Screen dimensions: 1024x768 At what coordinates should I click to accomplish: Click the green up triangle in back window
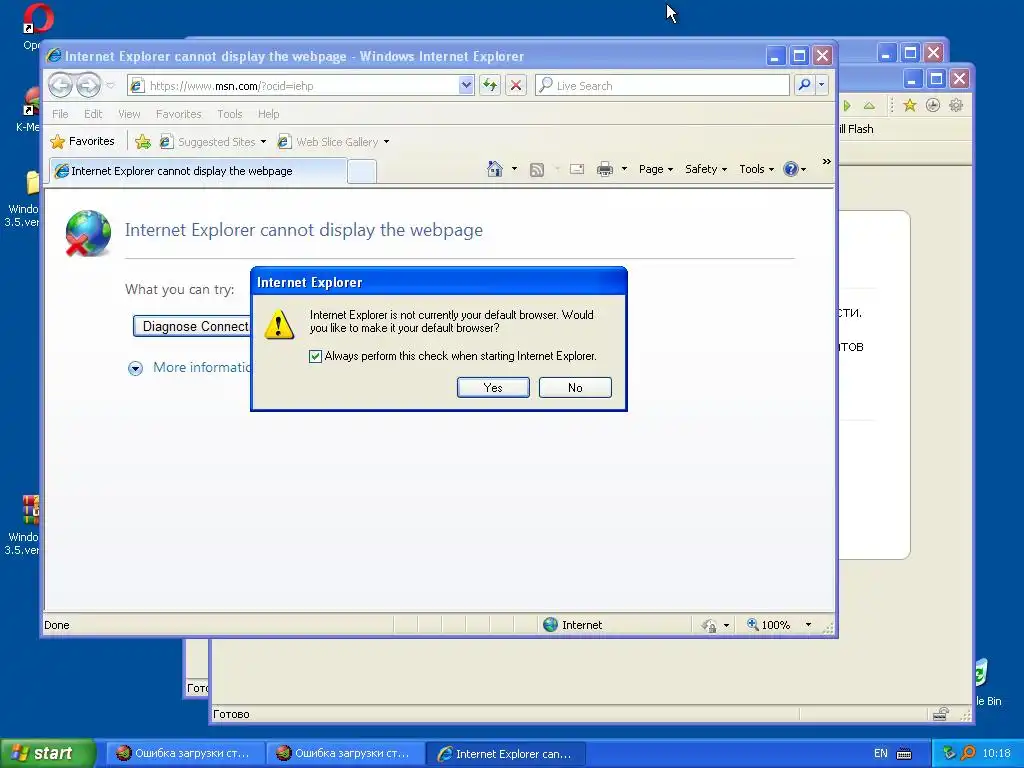coord(869,105)
